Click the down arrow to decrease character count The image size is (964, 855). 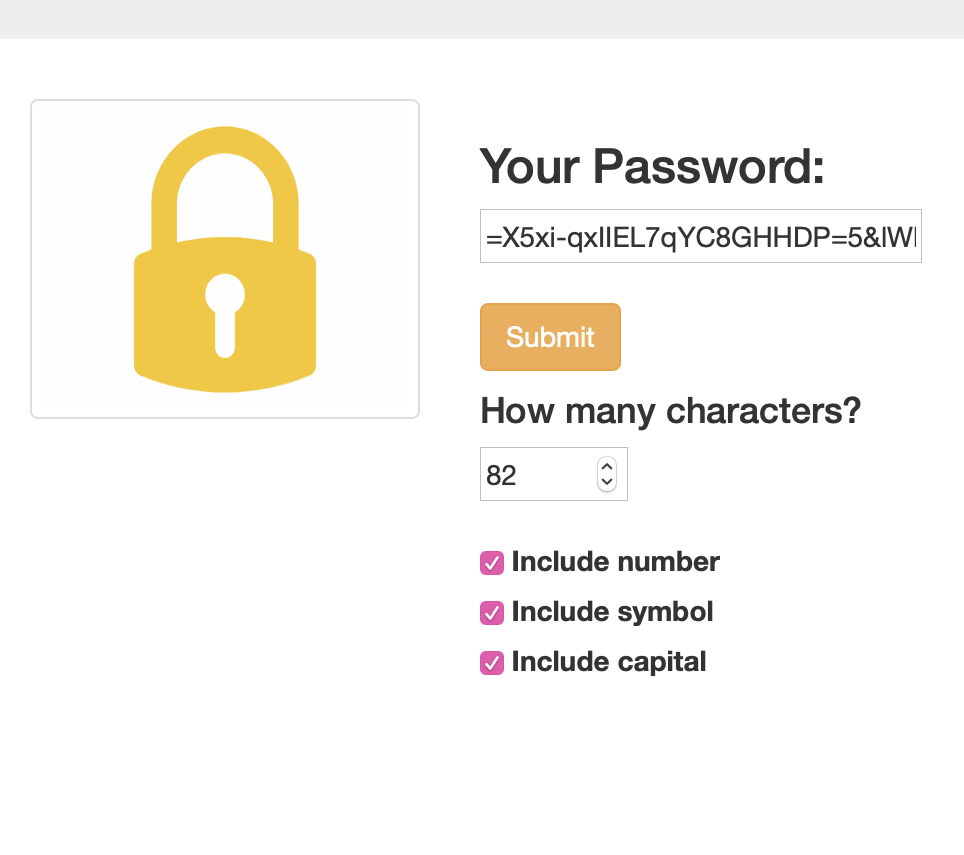(607, 482)
